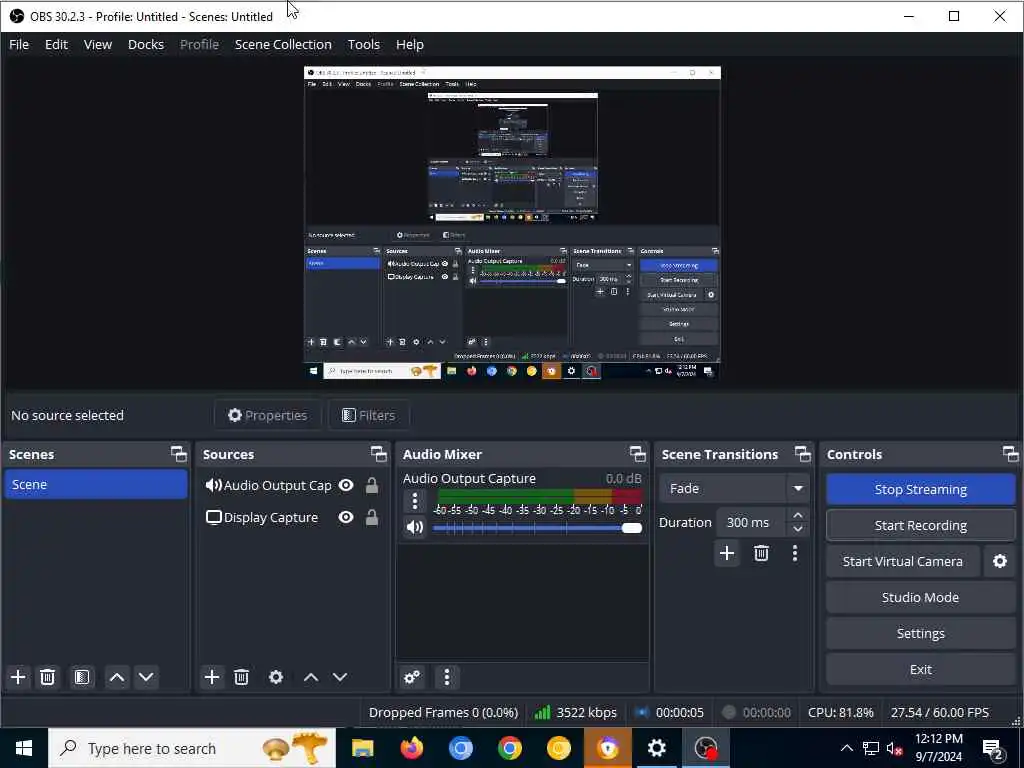Open advanced audio properties gears icon

click(412, 677)
